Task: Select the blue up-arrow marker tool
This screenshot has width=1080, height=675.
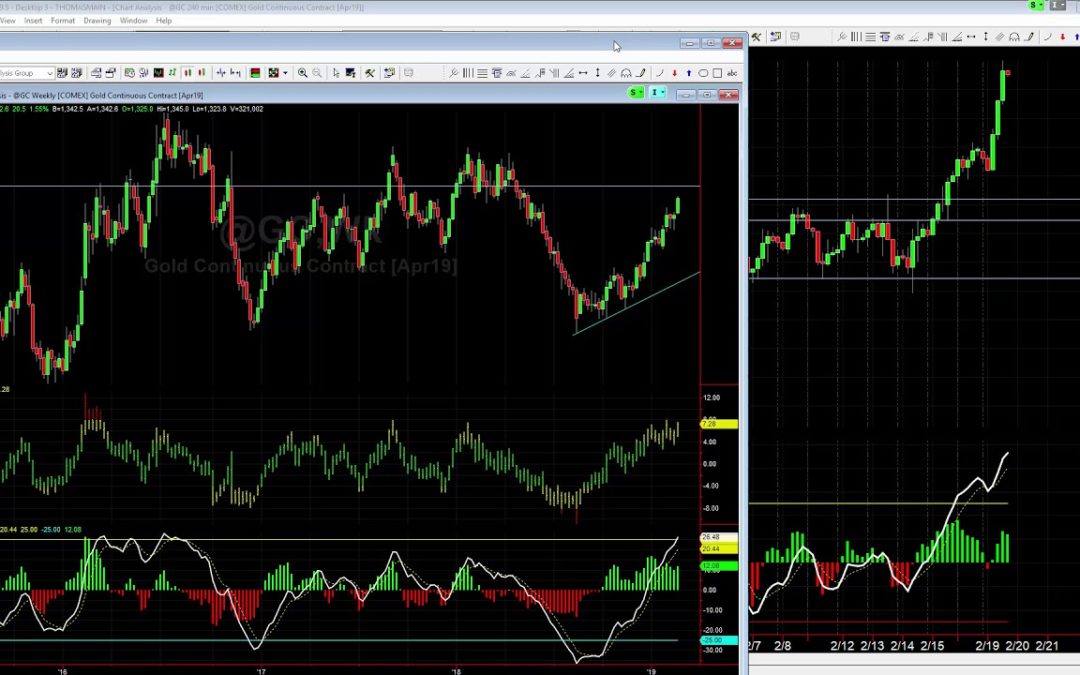Action: 689,73
